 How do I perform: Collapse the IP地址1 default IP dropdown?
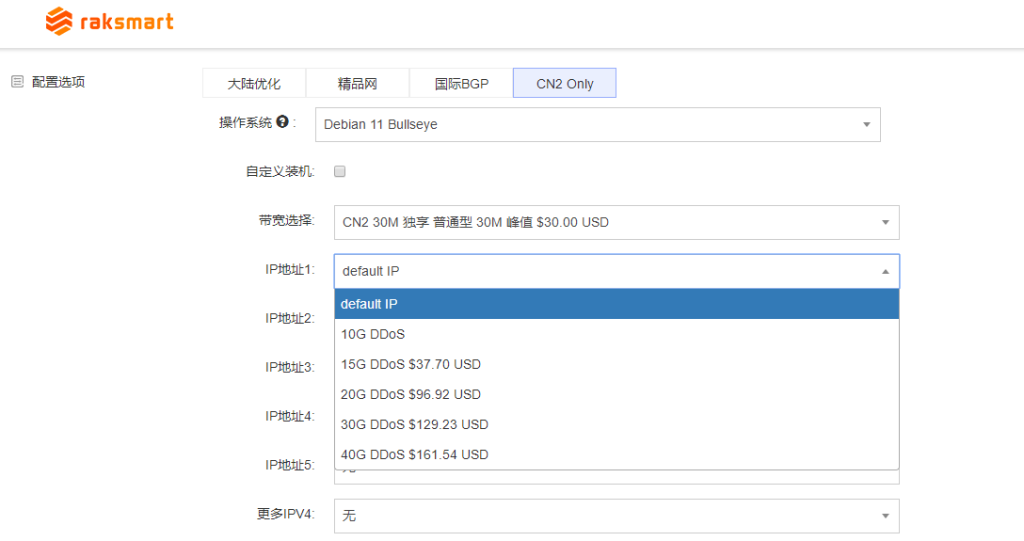point(616,271)
